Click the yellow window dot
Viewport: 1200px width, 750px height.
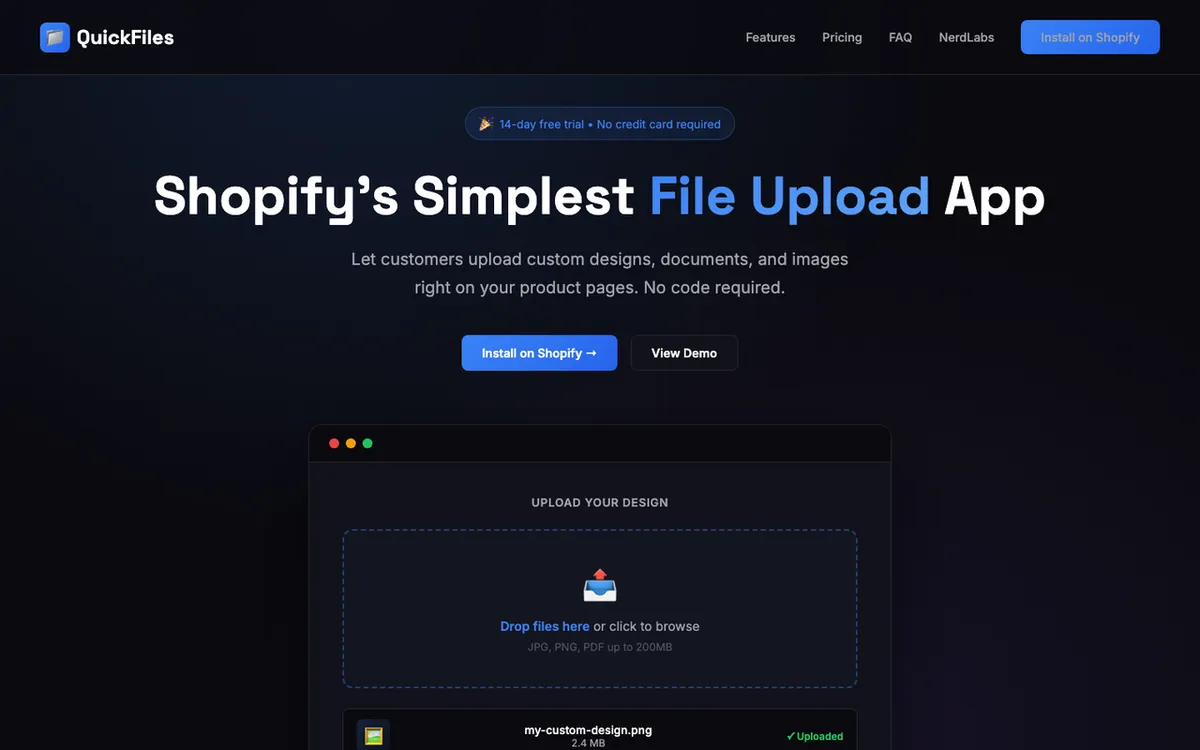[x=351, y=443]
